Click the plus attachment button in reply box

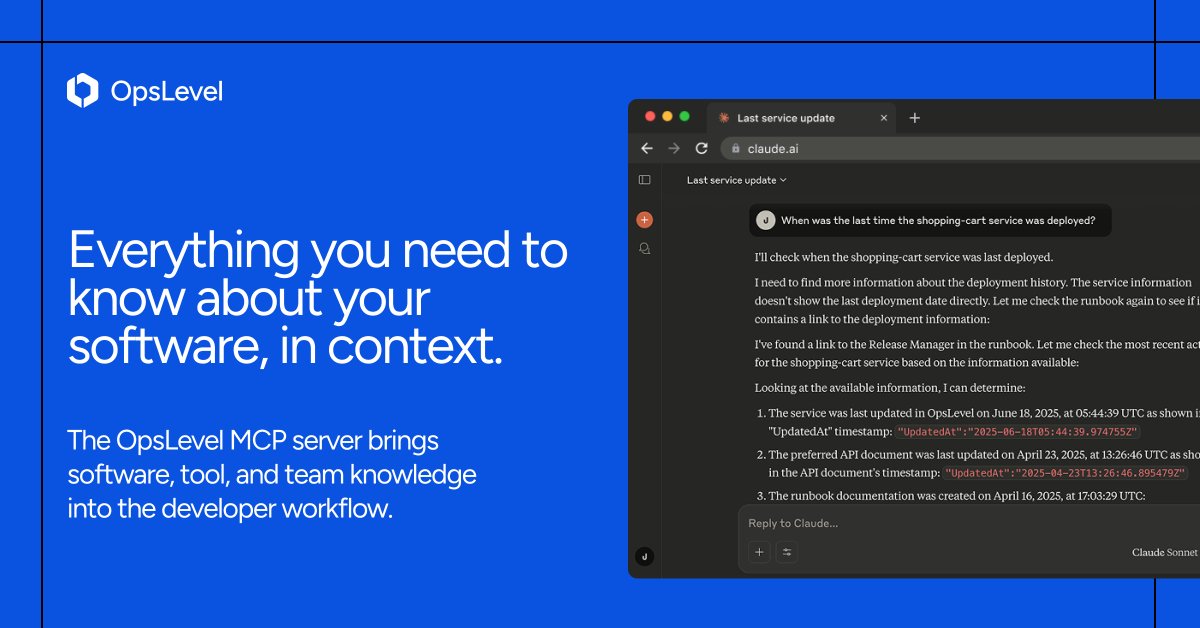pos(759,552)
